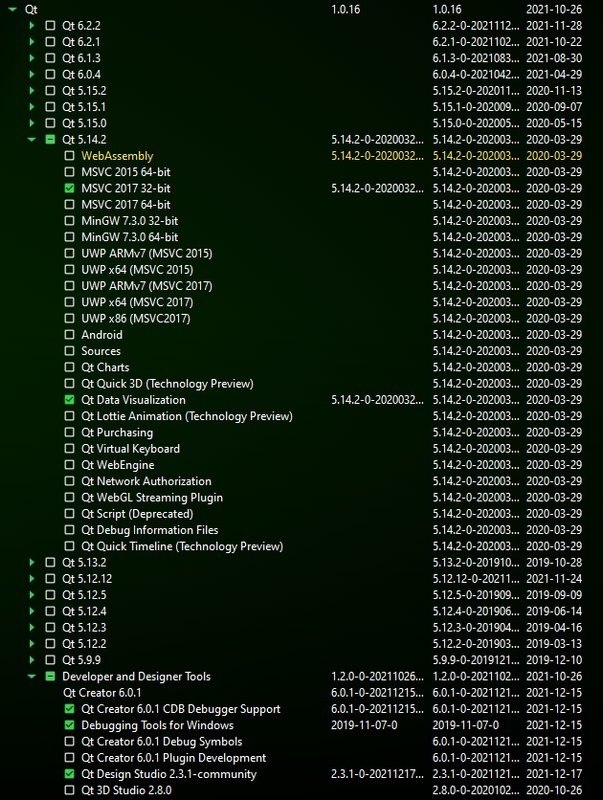Check Qt 3D Studio 2.8.0 checkbox

click(69, 790)
